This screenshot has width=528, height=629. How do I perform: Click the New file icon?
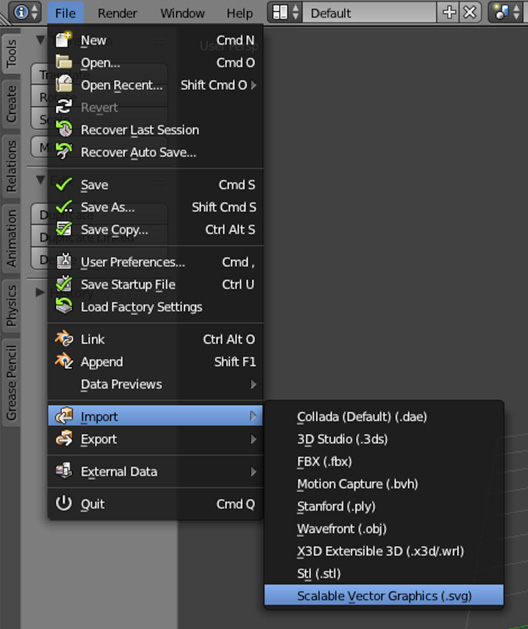point(63,40)
